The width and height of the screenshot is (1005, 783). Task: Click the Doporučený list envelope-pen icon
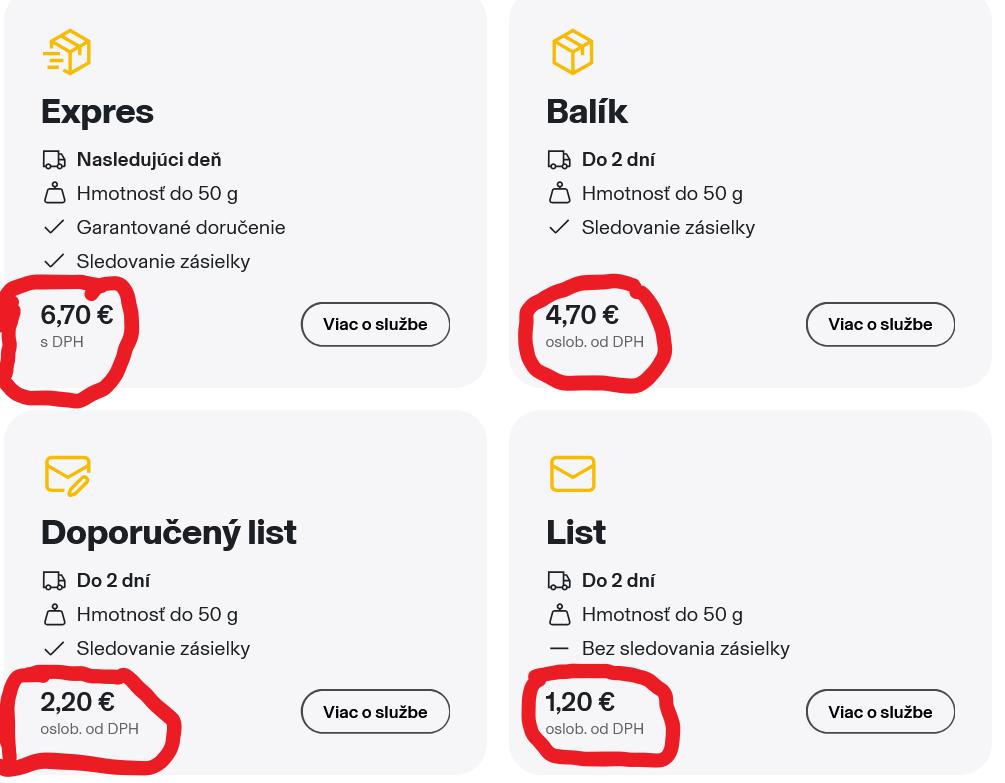(x=67, y=475)
